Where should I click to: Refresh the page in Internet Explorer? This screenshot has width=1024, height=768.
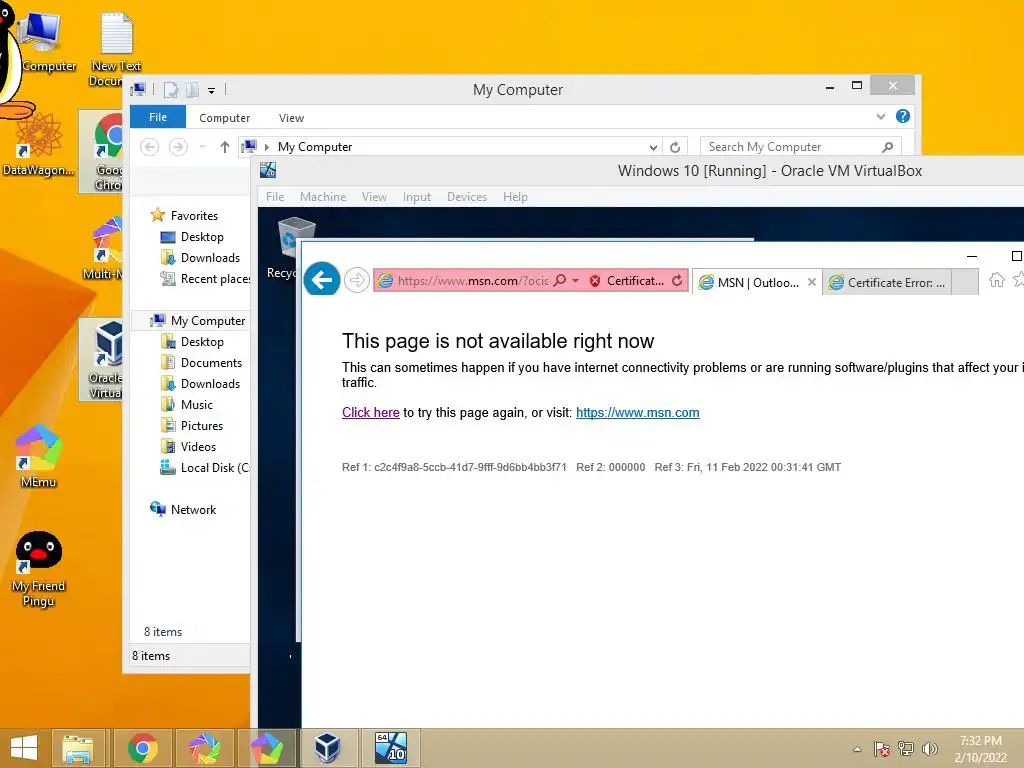point(677,280)
